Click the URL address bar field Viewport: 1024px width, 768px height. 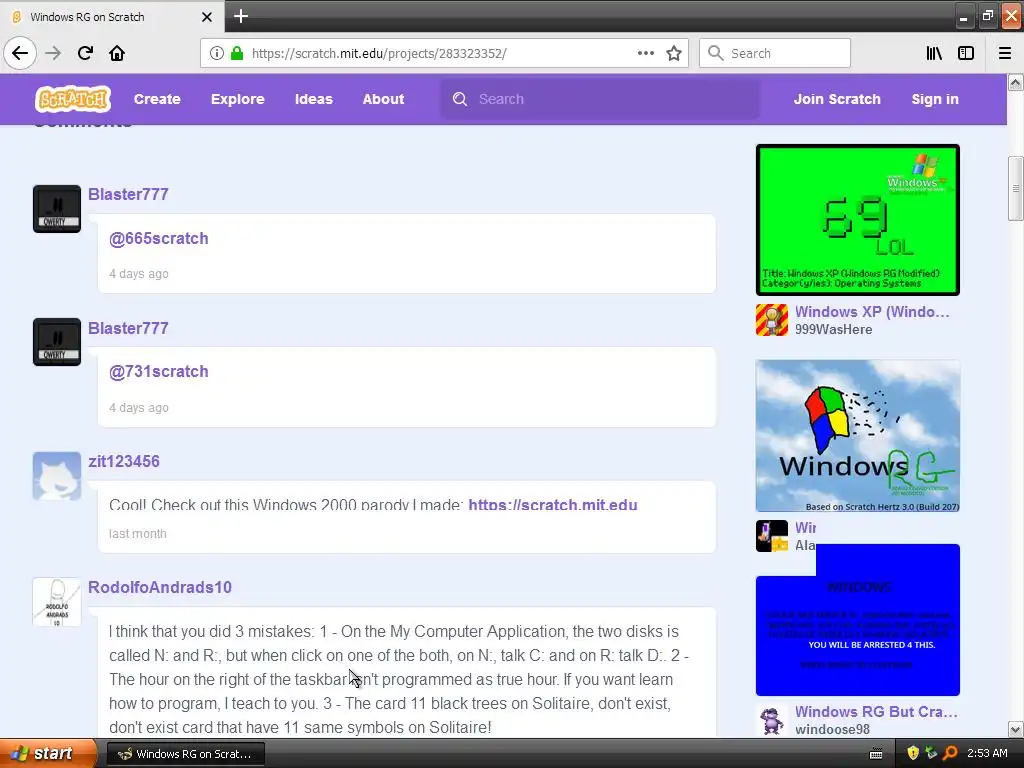coord(444,53)
